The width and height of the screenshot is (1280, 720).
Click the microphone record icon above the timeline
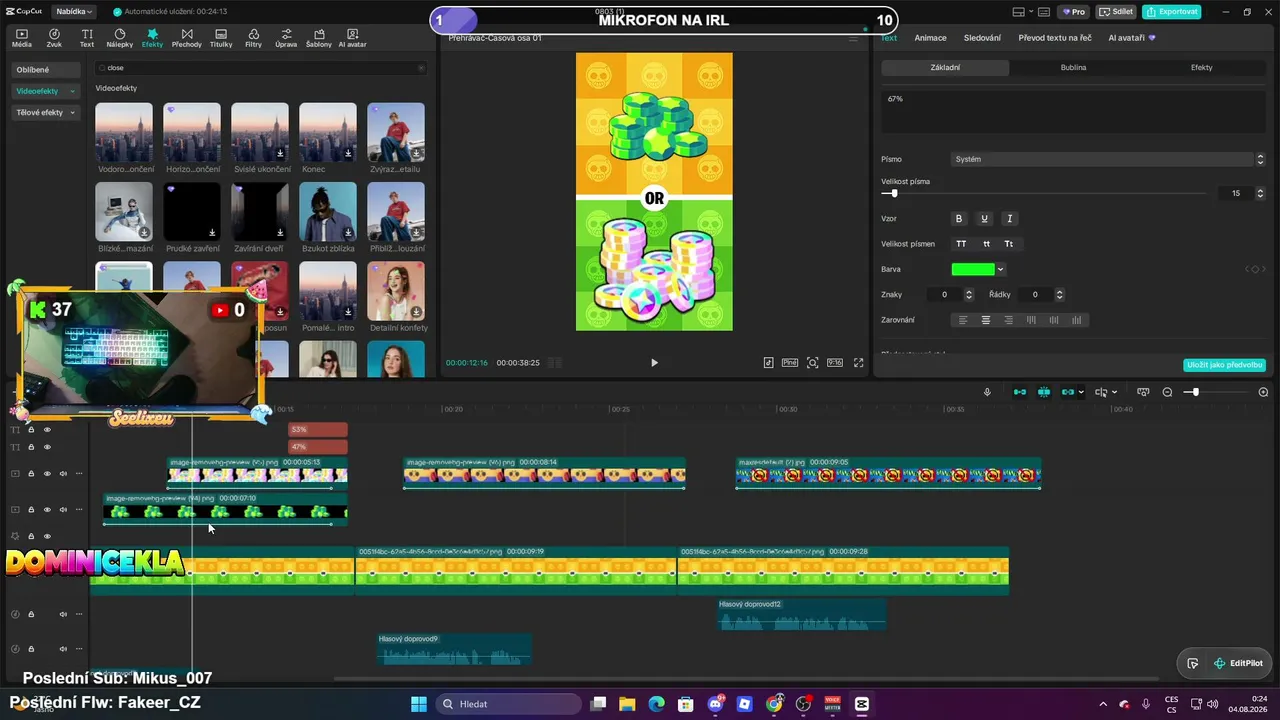(987, 392)
